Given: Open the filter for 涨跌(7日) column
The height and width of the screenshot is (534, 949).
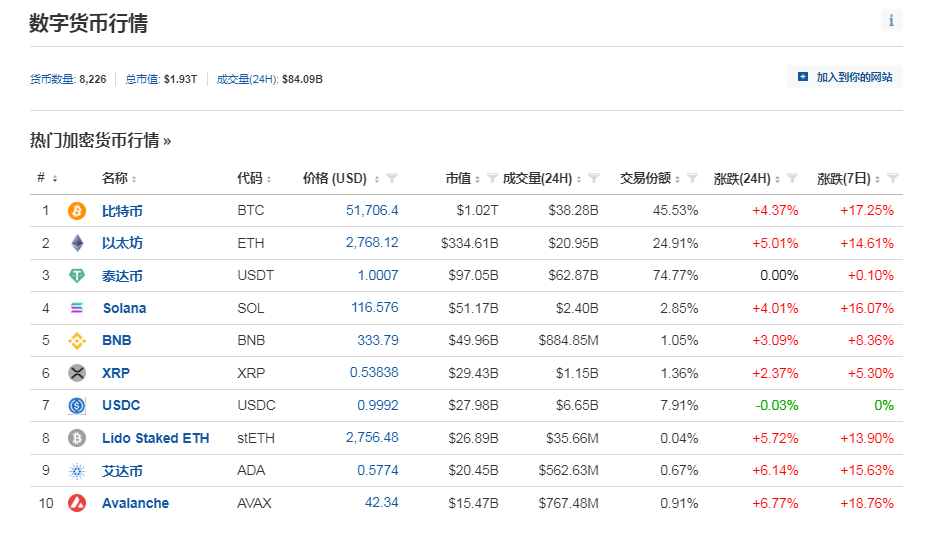Looking at the screenshot, I should click(893, 178).
